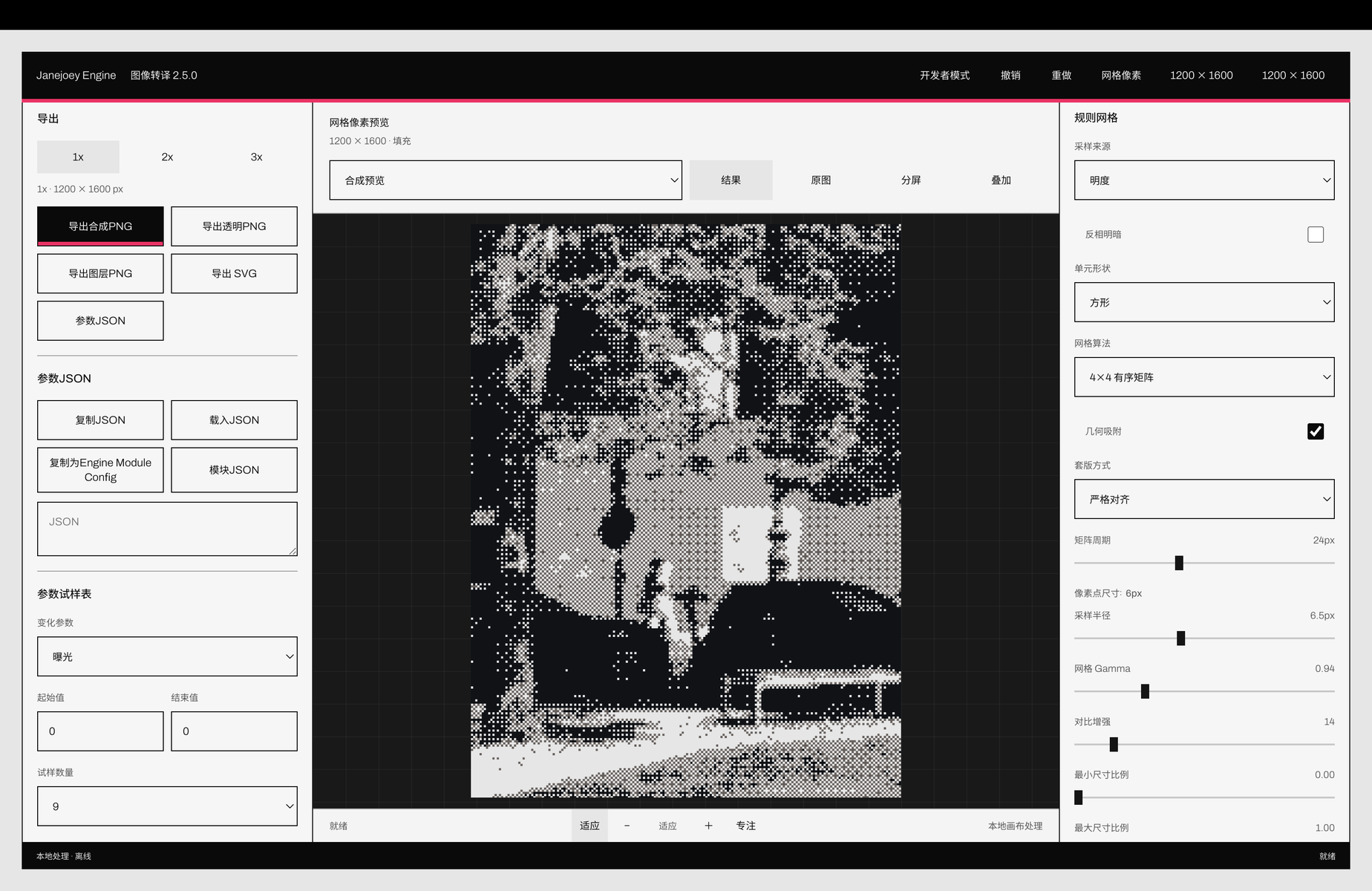Click the 网格 Gamma slider handle
This screenshot has width=1372, height=891.
click(x=1145, y=691)
